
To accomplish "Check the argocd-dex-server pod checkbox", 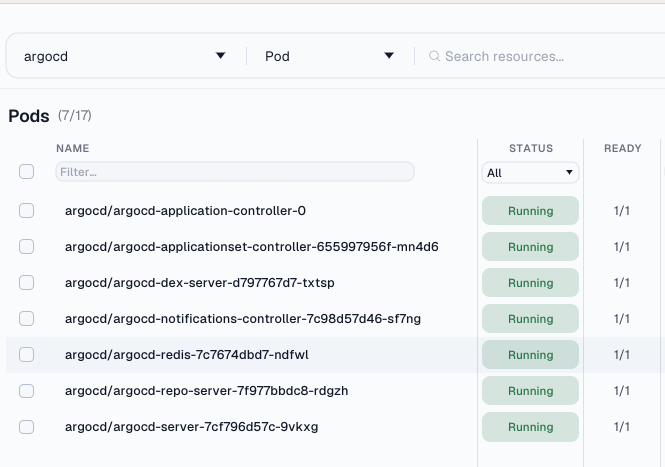I will 26,282.
